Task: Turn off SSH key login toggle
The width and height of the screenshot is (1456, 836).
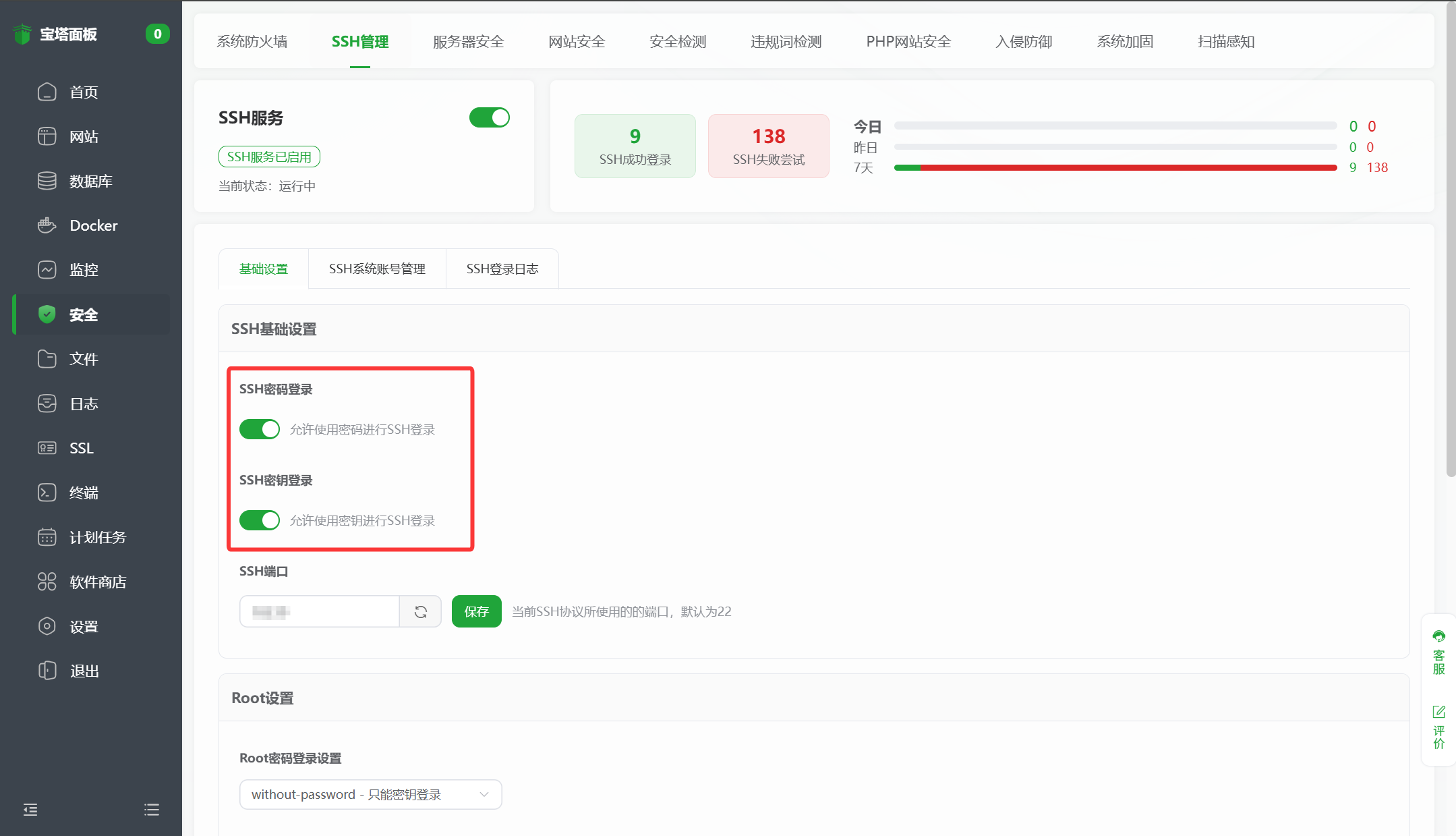Action: (260, 520)
